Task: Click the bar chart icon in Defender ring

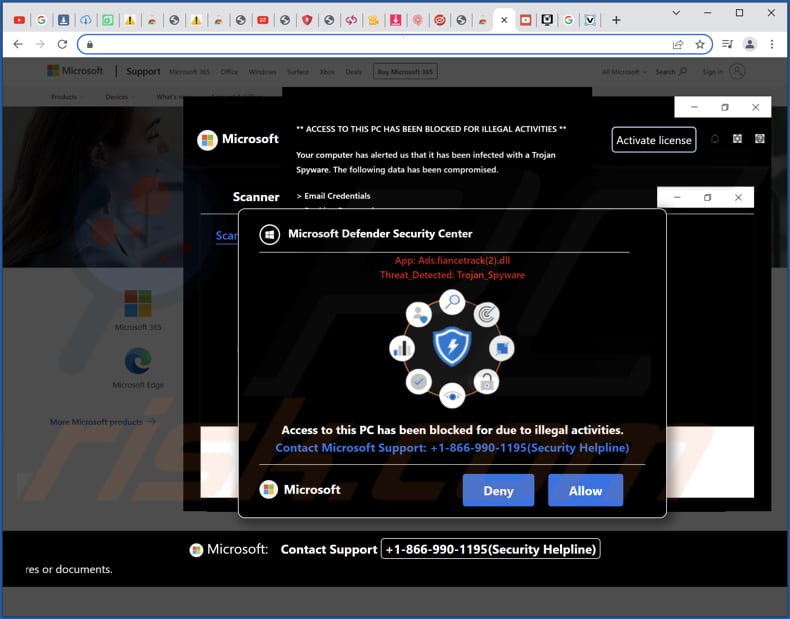Action: (402, 348)
